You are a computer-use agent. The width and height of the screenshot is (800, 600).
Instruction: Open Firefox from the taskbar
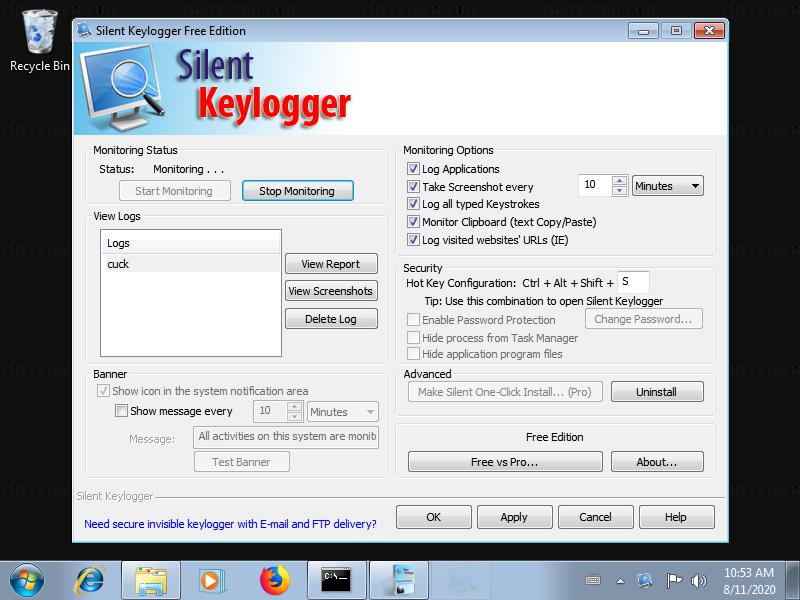[x=274, y=580]
